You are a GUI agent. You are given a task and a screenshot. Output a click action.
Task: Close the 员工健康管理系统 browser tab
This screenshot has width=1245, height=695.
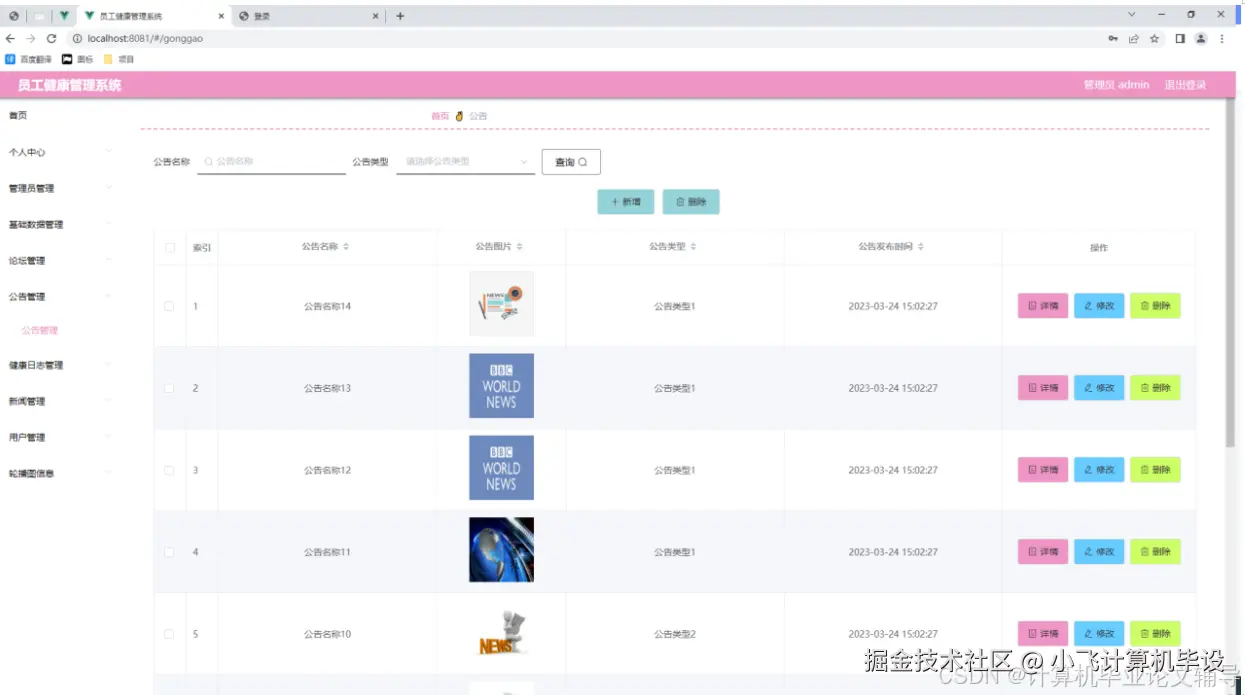pyautogui.click(x=221, y=16)
